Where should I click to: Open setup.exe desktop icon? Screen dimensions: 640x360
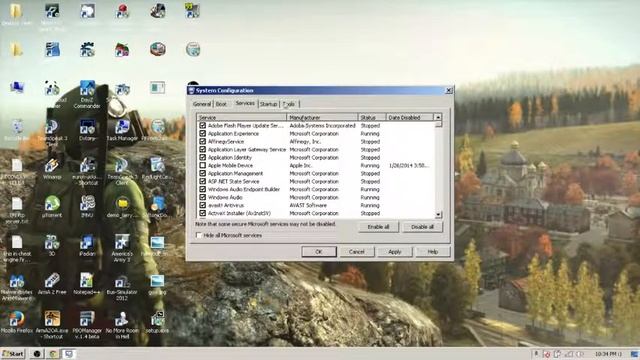[157, 322]
